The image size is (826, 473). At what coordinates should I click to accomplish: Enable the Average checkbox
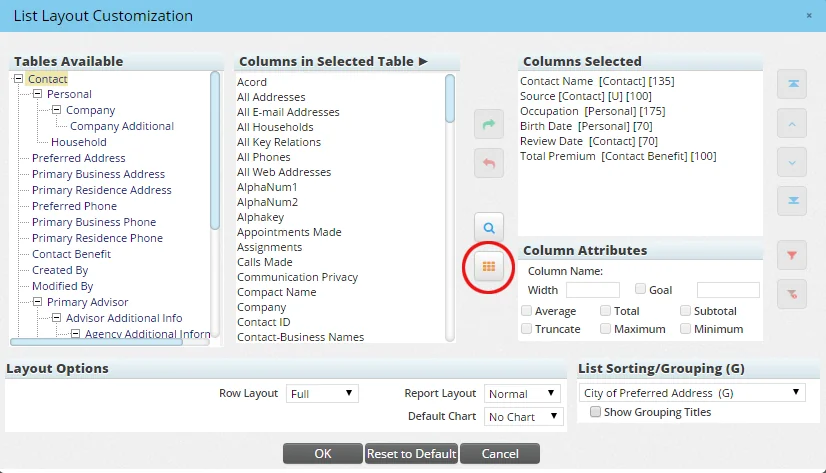click(x=527, y=312)
